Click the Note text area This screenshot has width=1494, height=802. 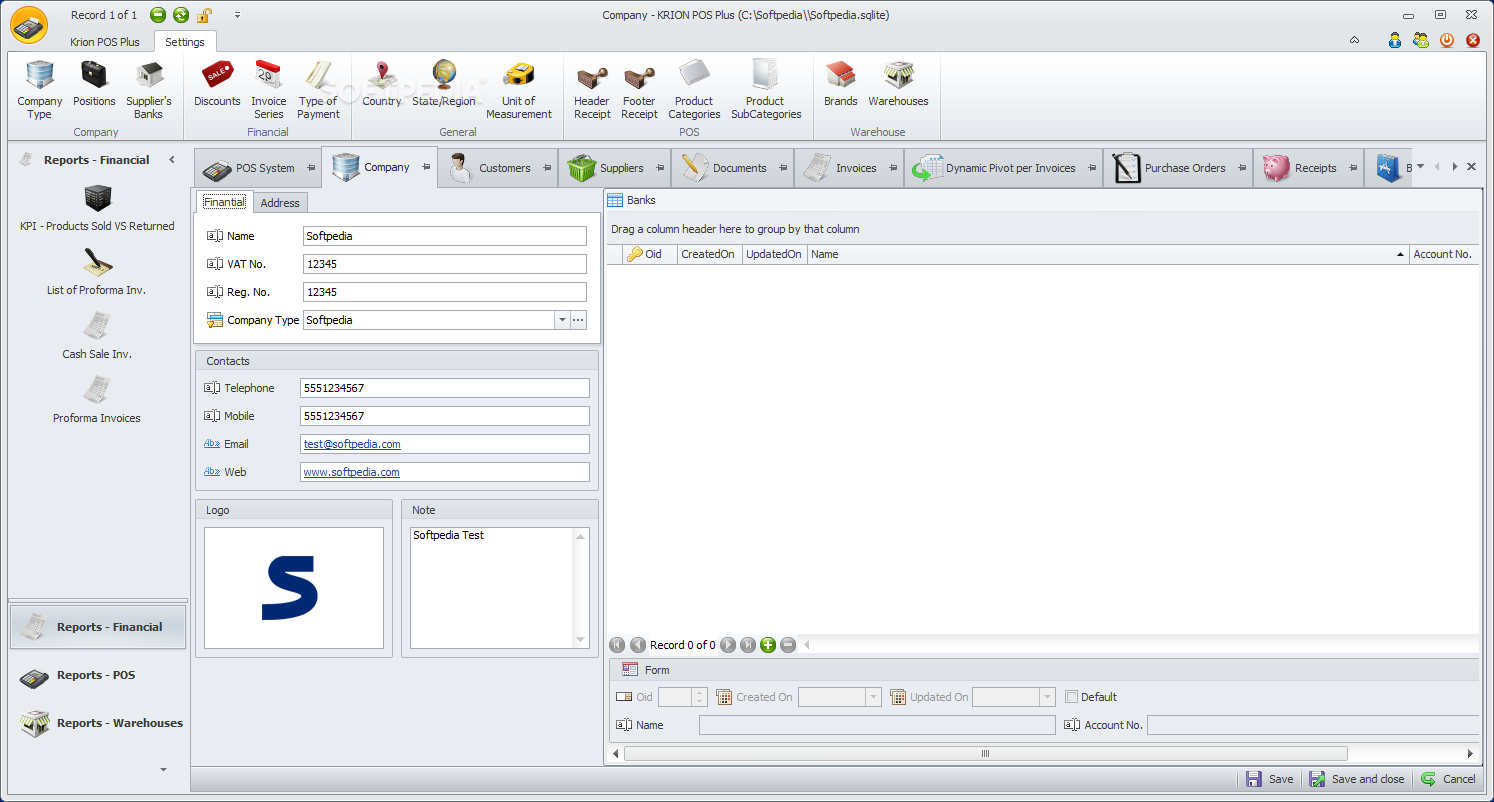click(493, 588)
